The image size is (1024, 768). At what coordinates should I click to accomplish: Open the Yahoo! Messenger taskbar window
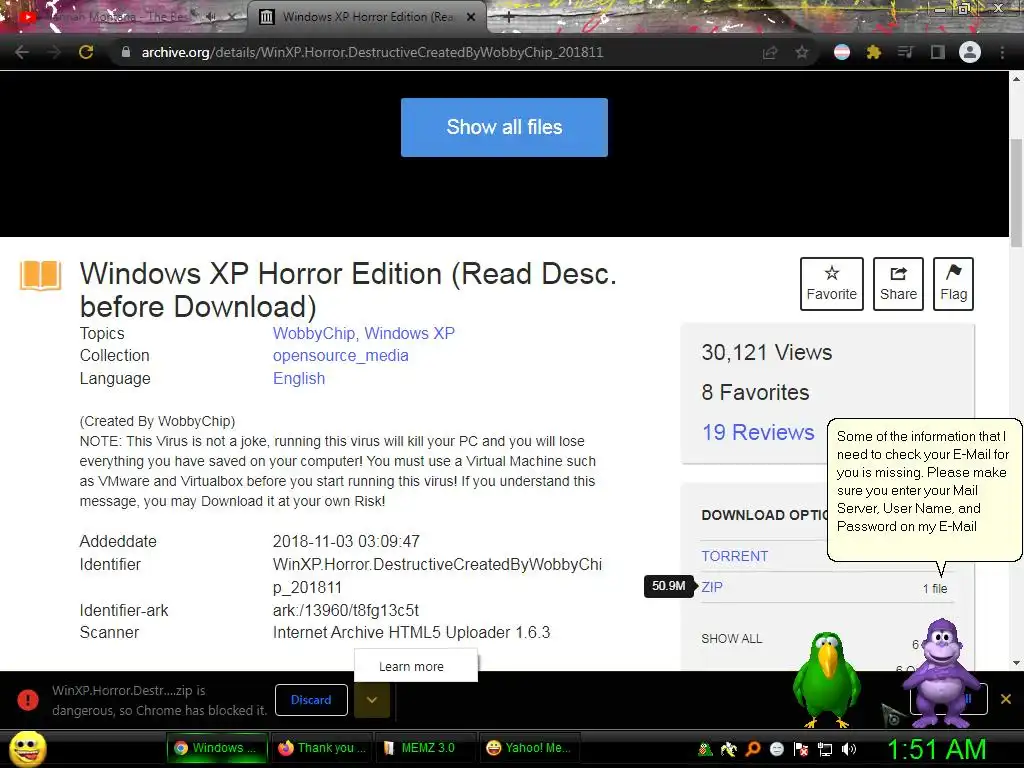(530, 748)
